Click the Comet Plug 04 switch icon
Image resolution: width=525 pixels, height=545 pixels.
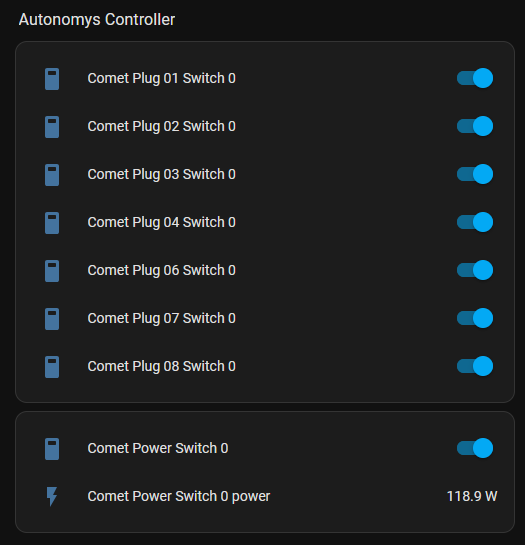click(52, 223)
